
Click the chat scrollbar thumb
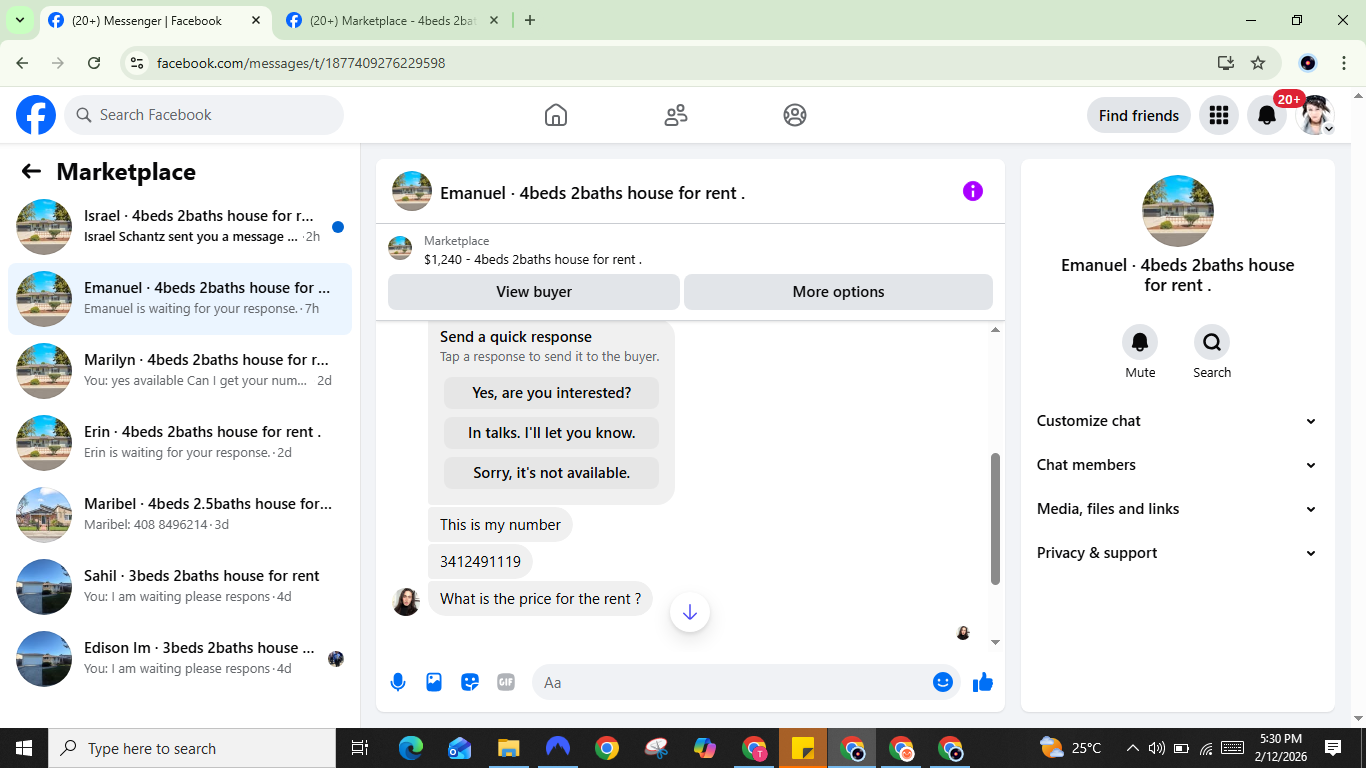(995, 519)
